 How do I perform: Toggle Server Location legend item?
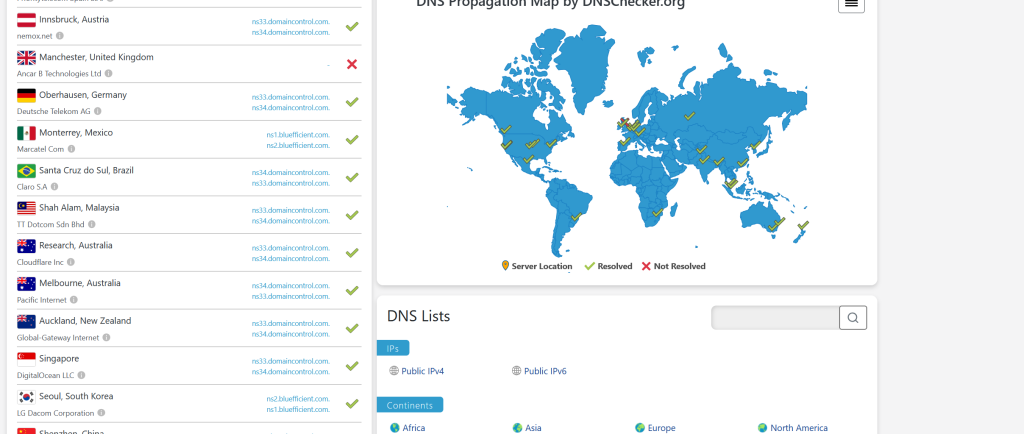pos(537,266)
